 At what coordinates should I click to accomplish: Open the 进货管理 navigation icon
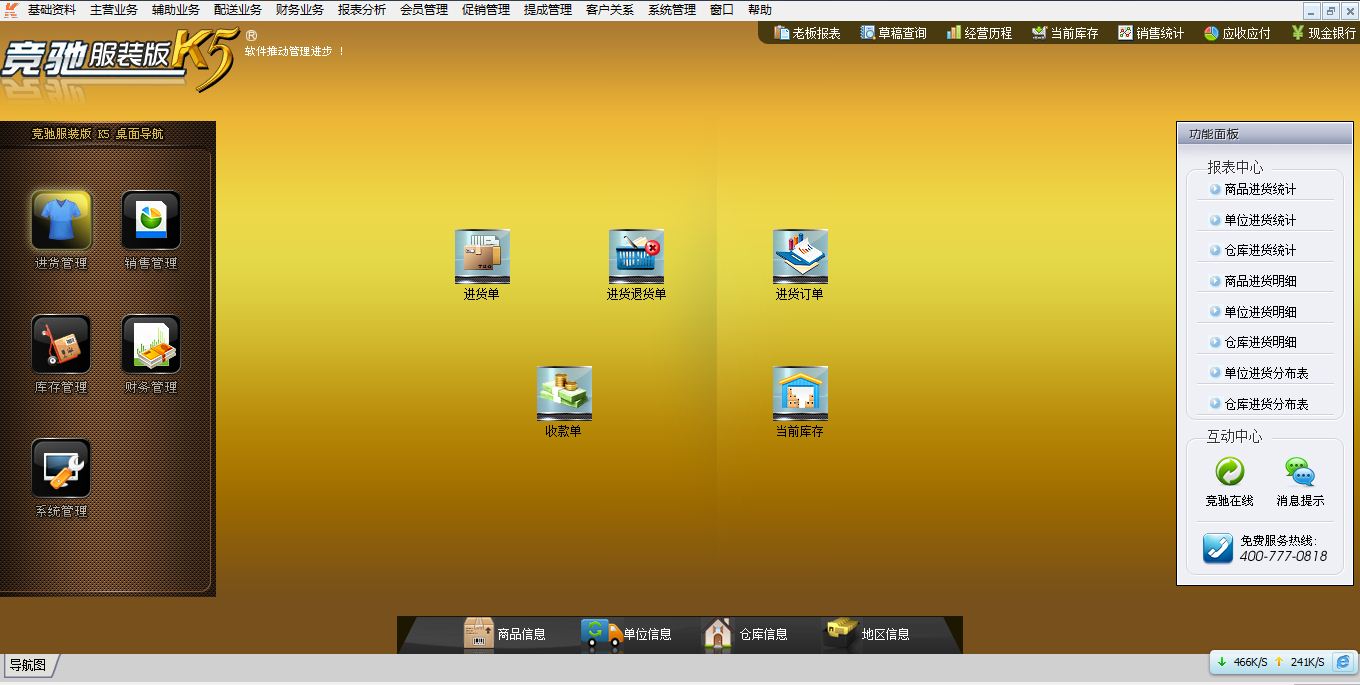coord(61,220)
